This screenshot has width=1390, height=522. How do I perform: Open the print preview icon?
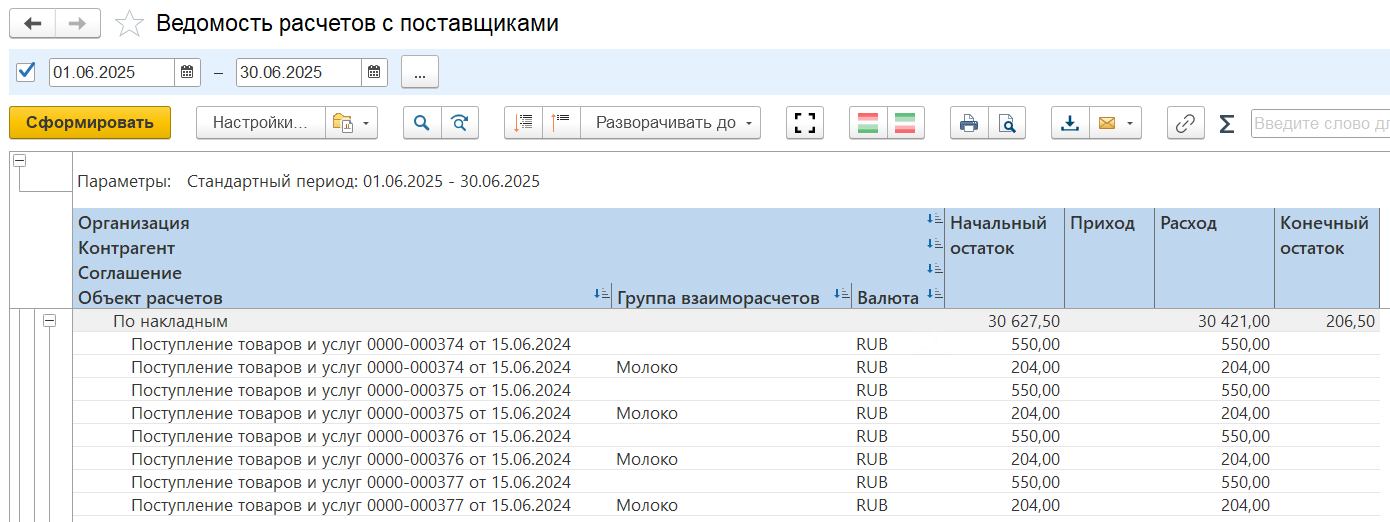pyautogui.click(x=1007, y=123)
